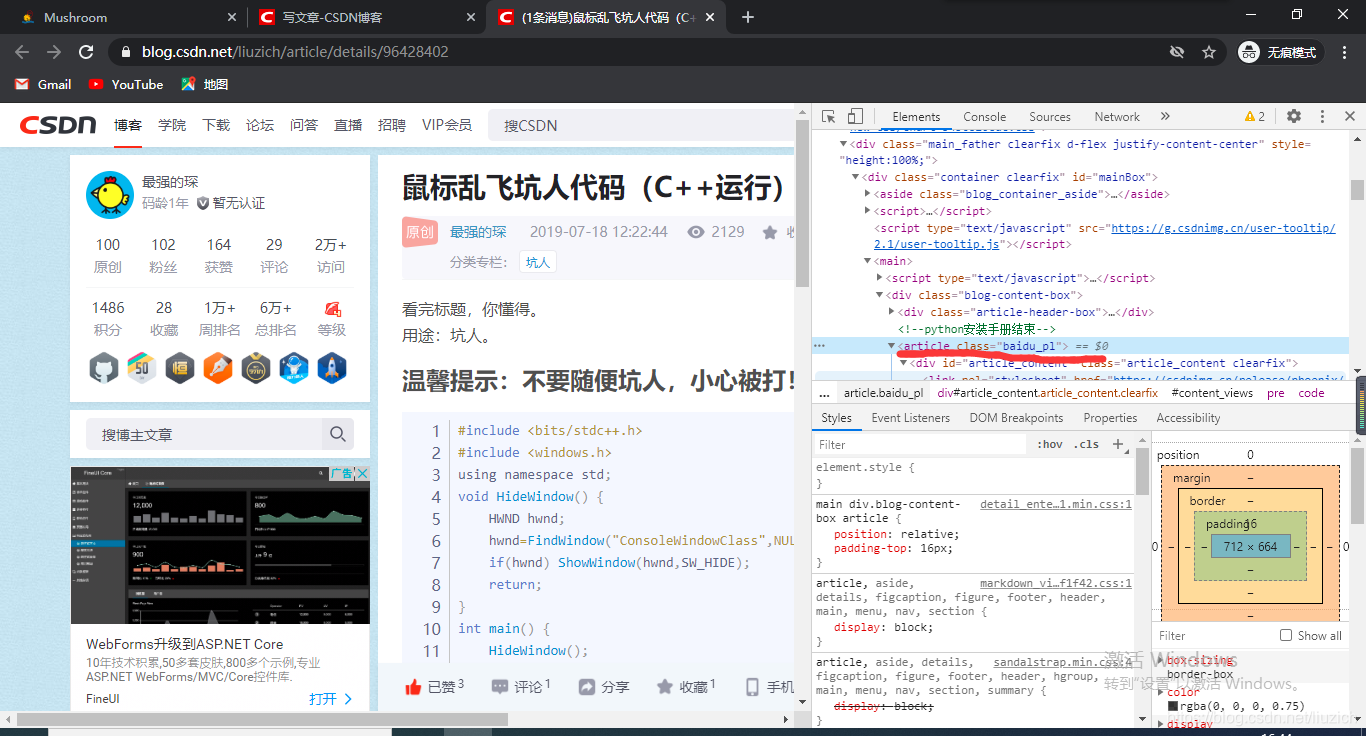Collapse the blog-content-box node
This screenshot has width=1366, height=736.
(x=879, y=295)
